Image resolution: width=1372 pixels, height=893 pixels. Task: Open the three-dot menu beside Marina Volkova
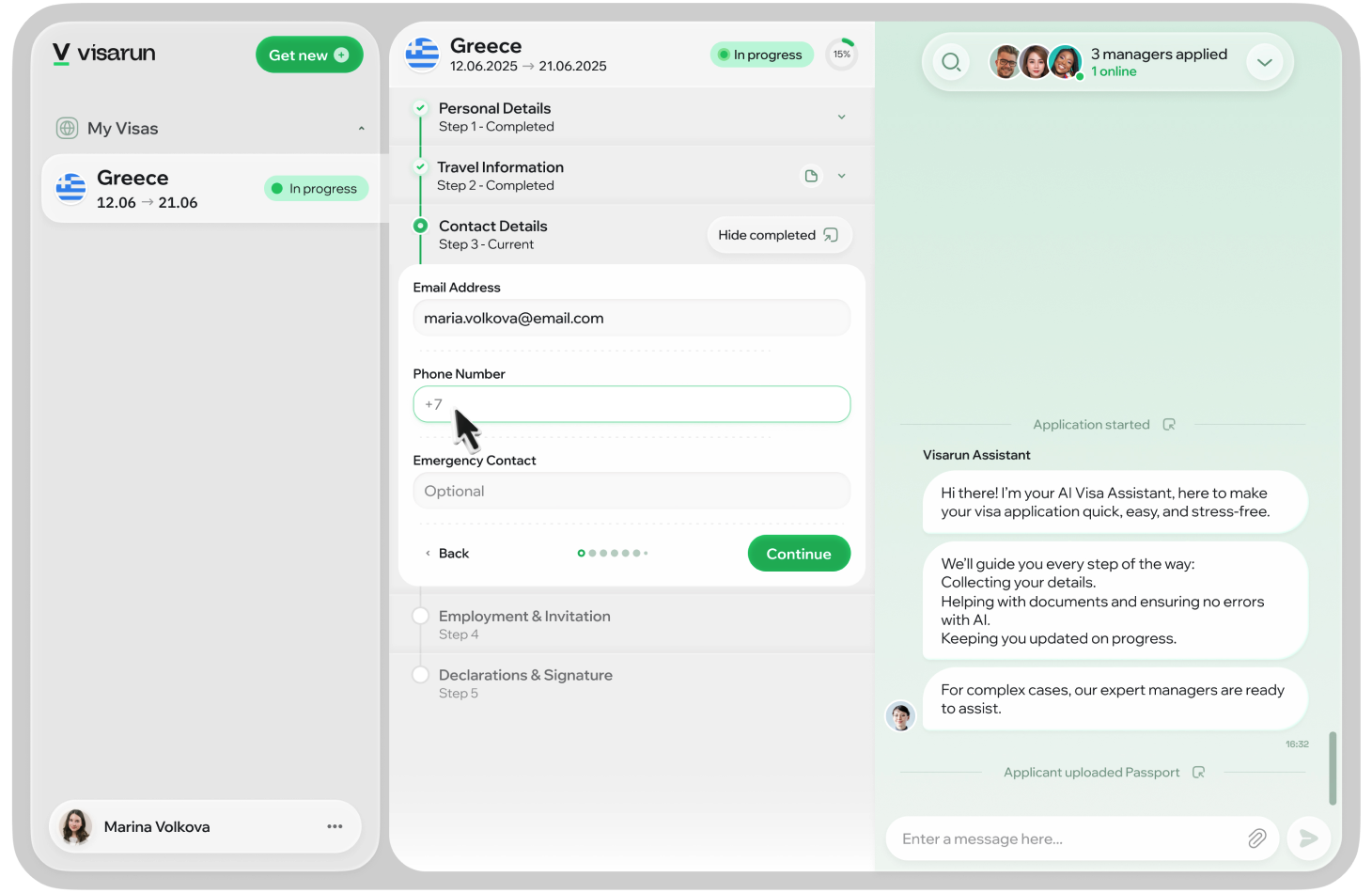pos(335,826)
